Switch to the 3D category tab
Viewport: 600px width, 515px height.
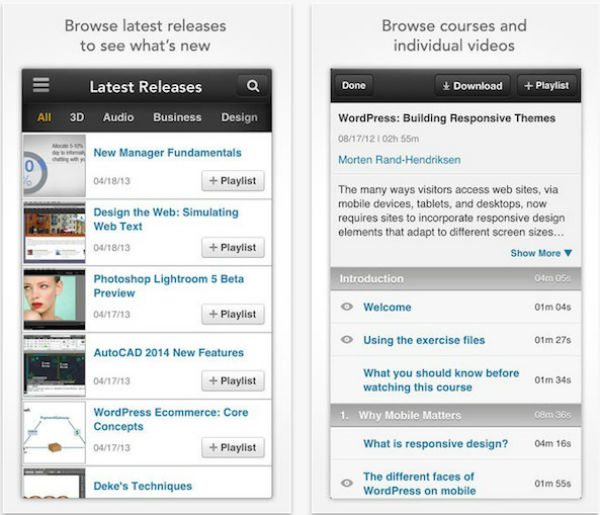[x=77, y=117]
